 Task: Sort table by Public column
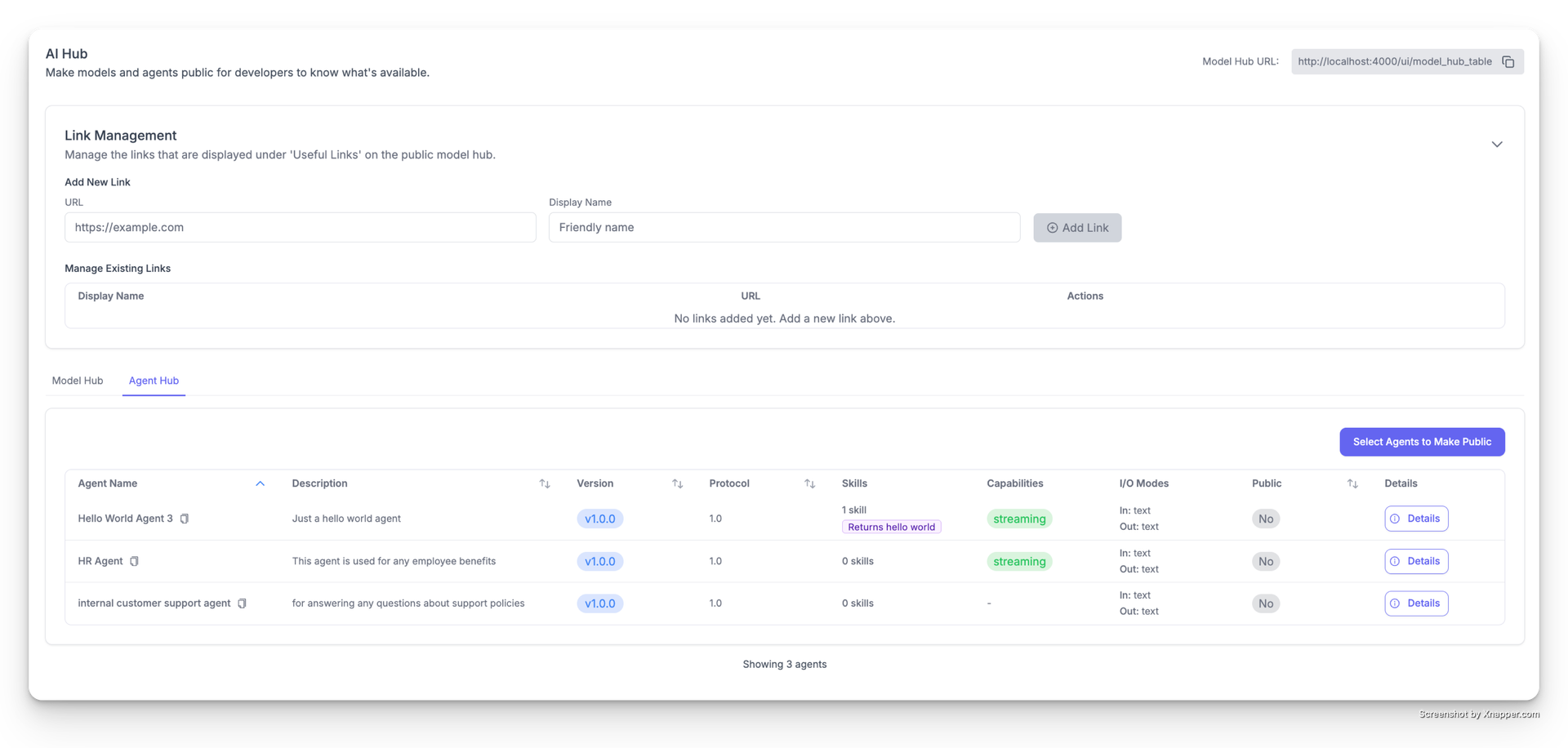click(x=1352, y=483)
